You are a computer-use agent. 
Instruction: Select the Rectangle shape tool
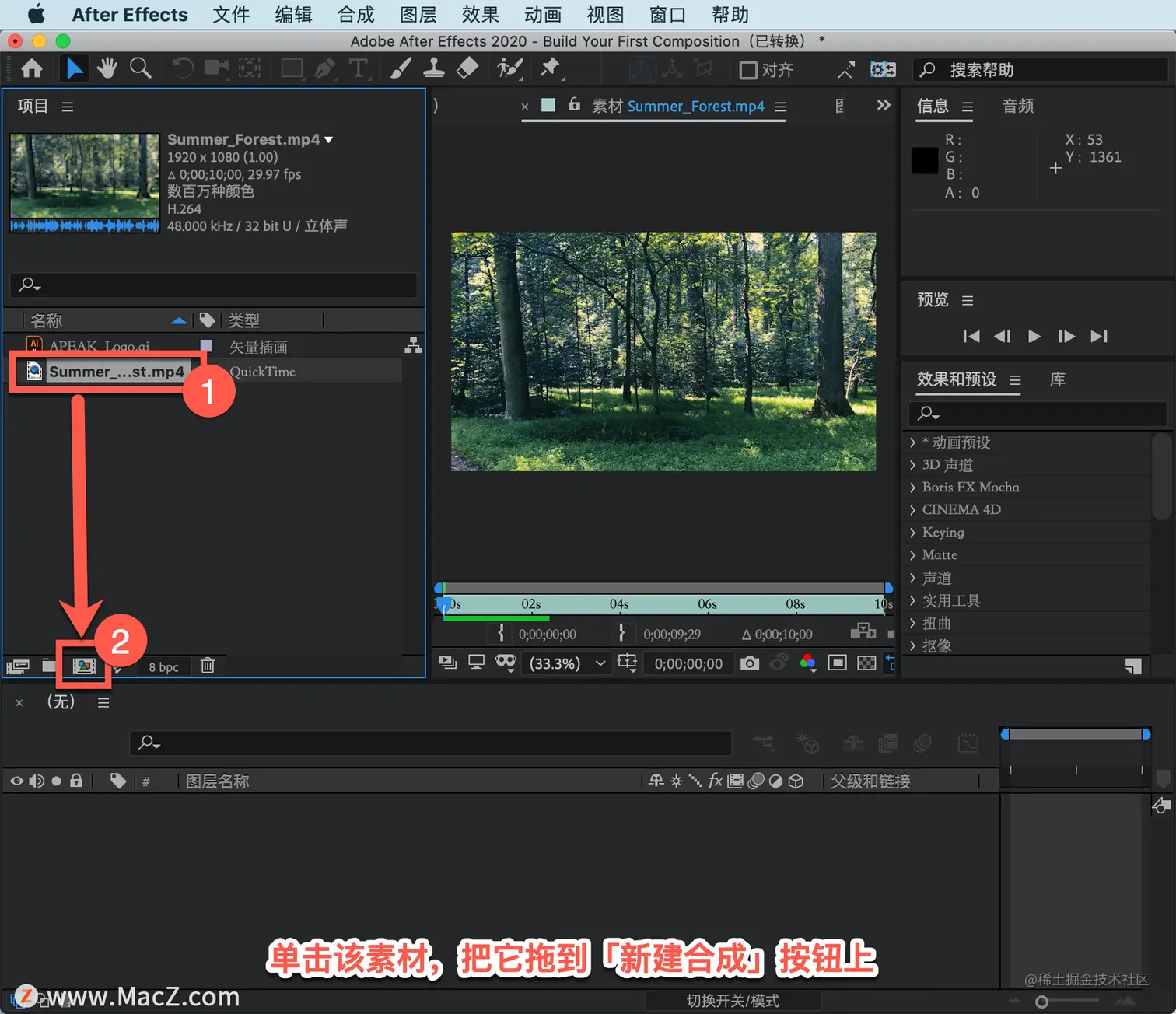click(x=292, y=69)
